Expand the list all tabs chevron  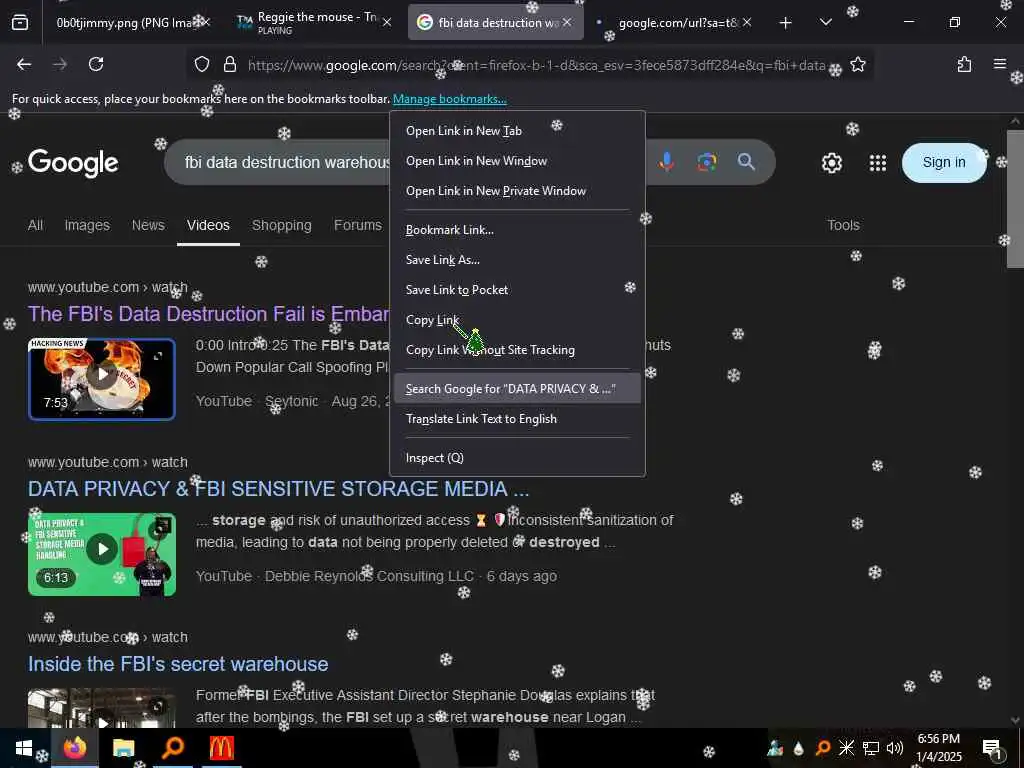825,22
